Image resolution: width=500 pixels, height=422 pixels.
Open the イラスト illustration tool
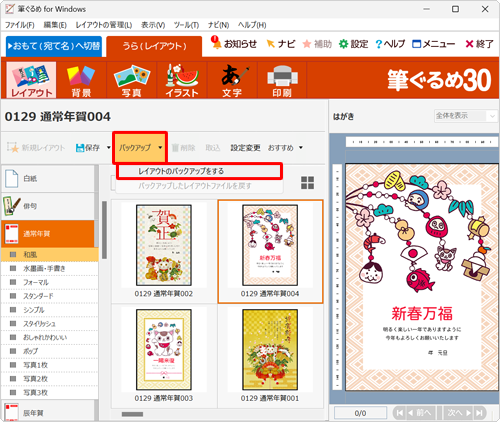[182, 80]
